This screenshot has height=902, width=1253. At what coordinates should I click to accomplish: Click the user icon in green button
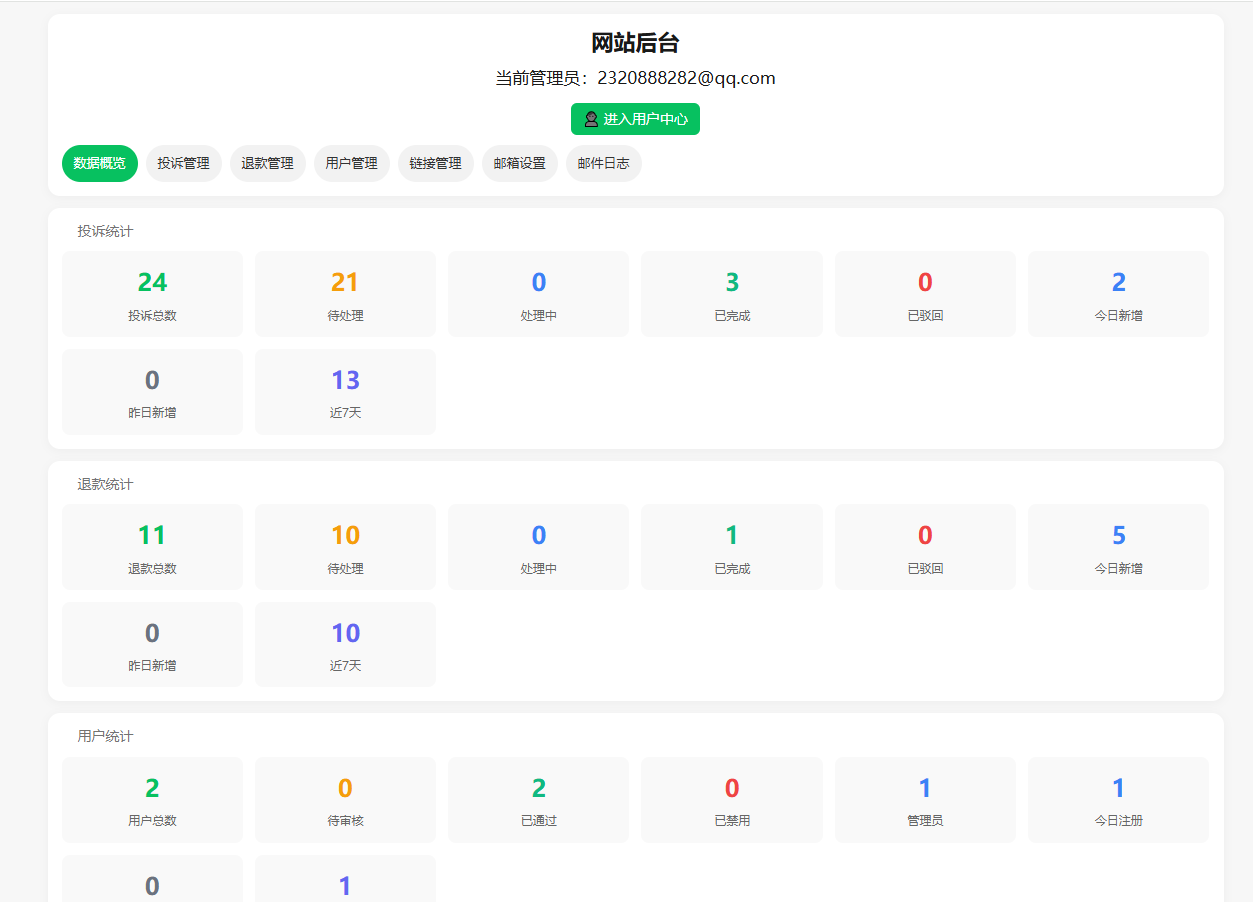click(x=591, y=119)
